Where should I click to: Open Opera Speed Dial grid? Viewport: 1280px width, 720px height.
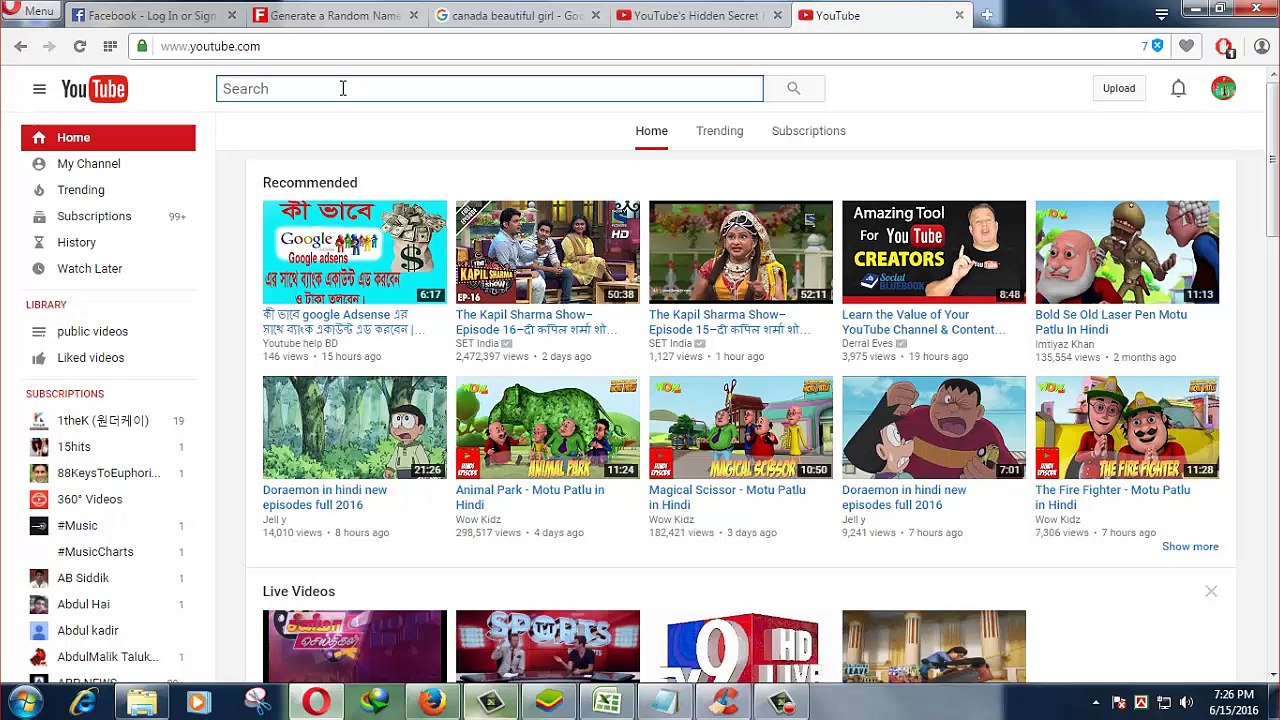click(x=110, y=46)
